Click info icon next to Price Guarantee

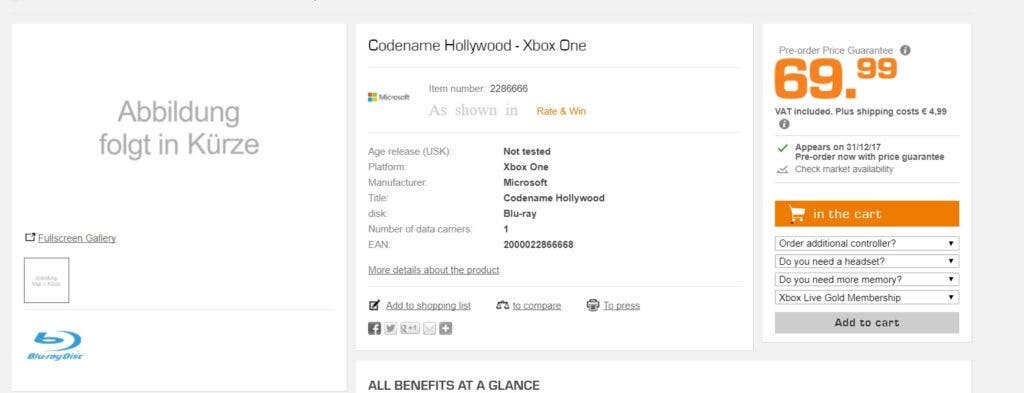tap(905, 50)
